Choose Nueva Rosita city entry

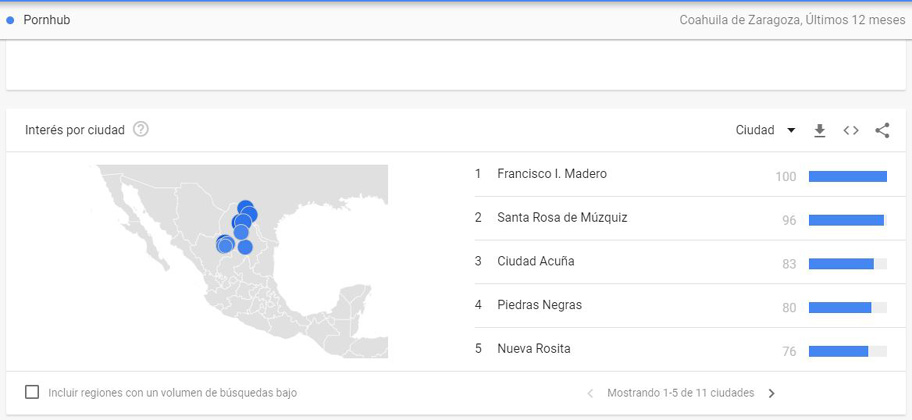point(534,348)
